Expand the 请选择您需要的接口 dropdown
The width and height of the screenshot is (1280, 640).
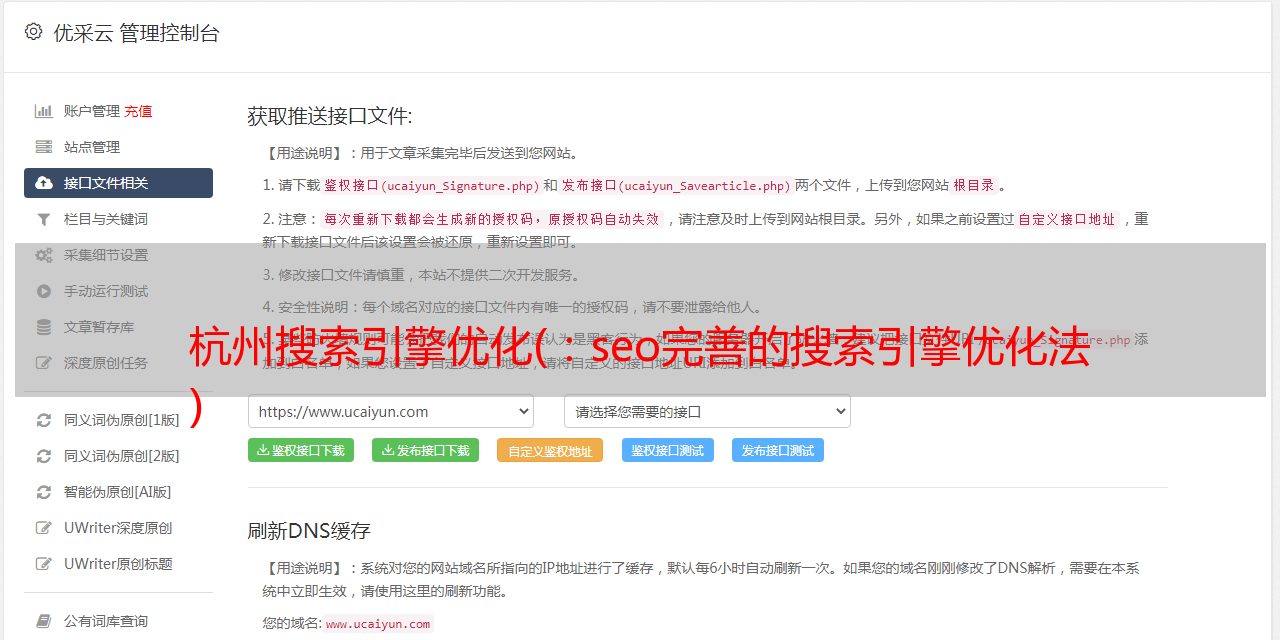coord(707,411)
